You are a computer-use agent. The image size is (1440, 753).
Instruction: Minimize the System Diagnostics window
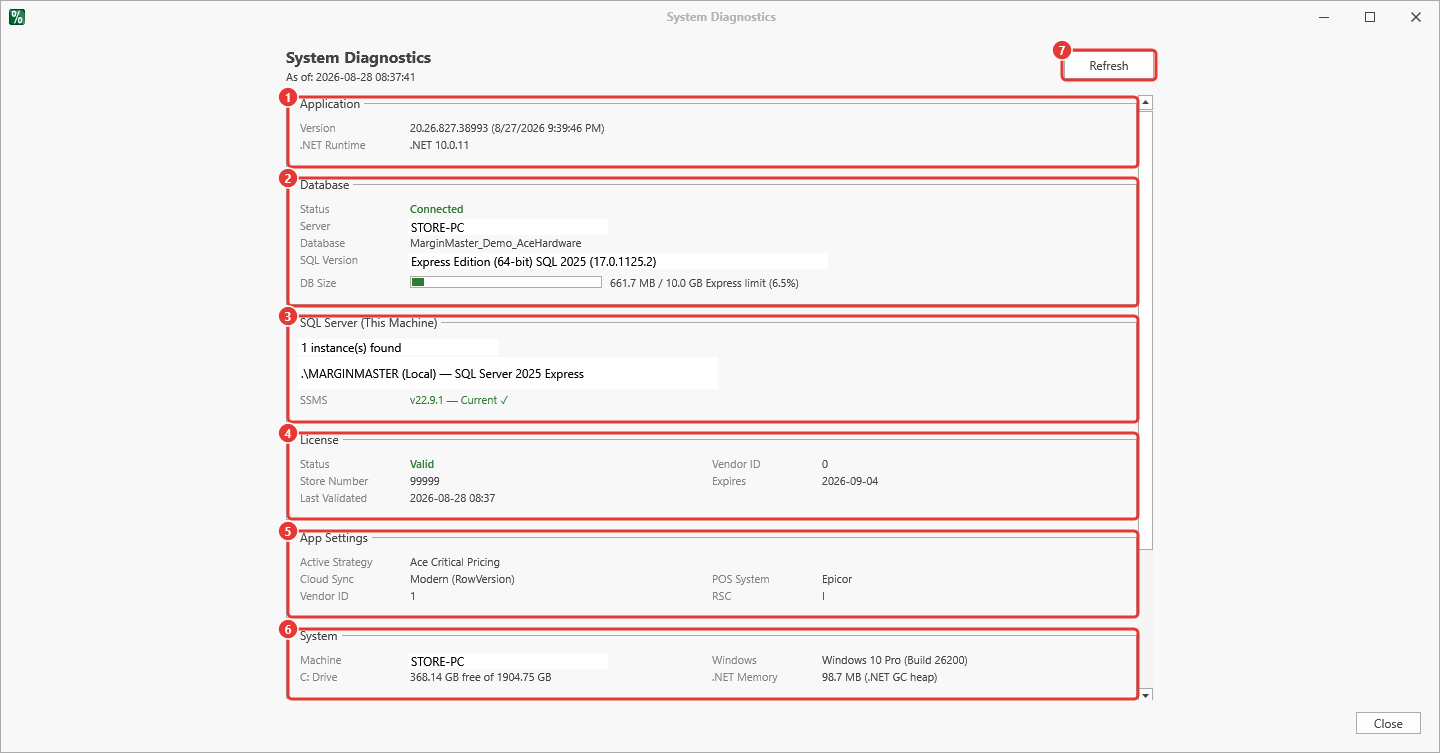[x=1324, y=17]
